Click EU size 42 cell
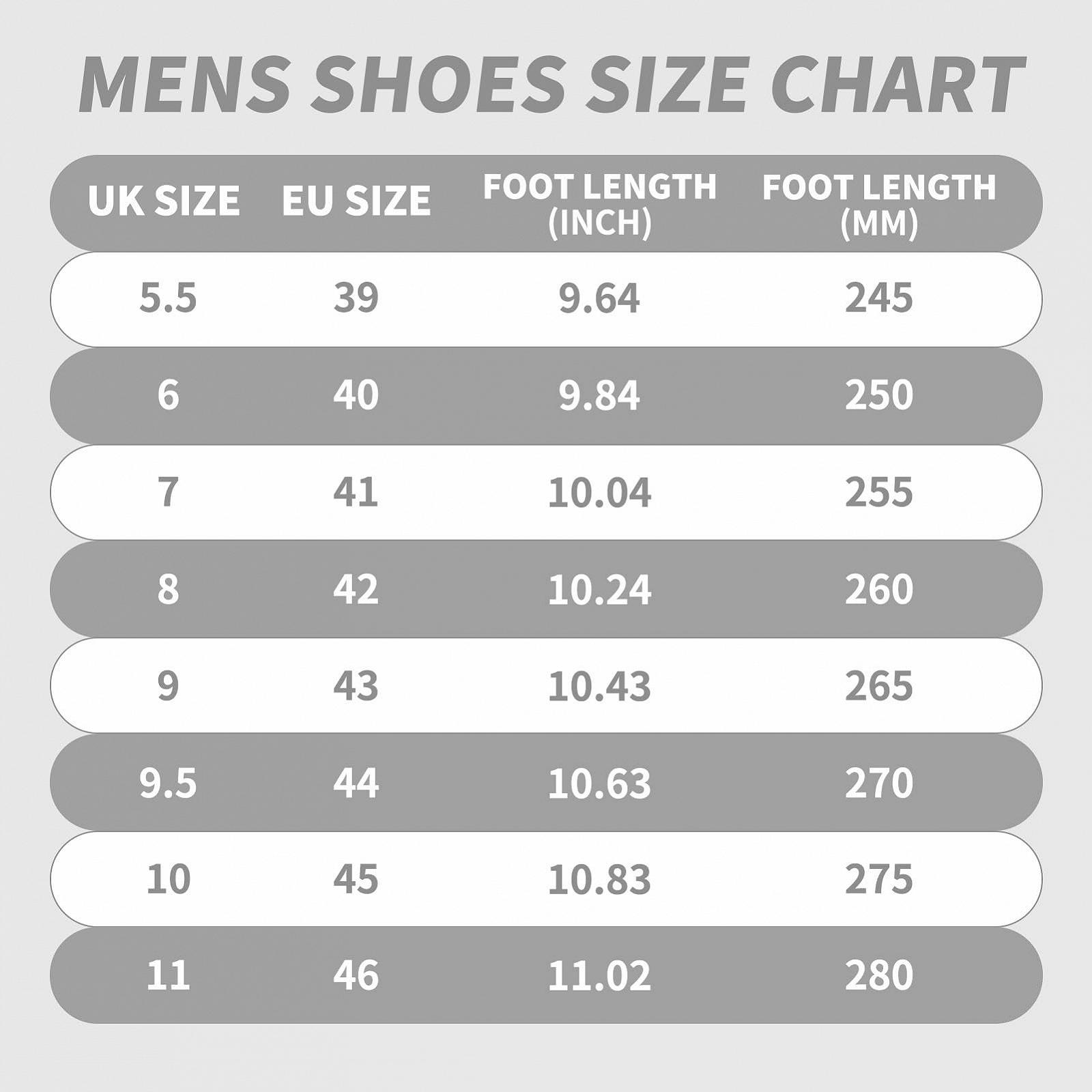This screenshot has width=1092, height=1092. 356,589
